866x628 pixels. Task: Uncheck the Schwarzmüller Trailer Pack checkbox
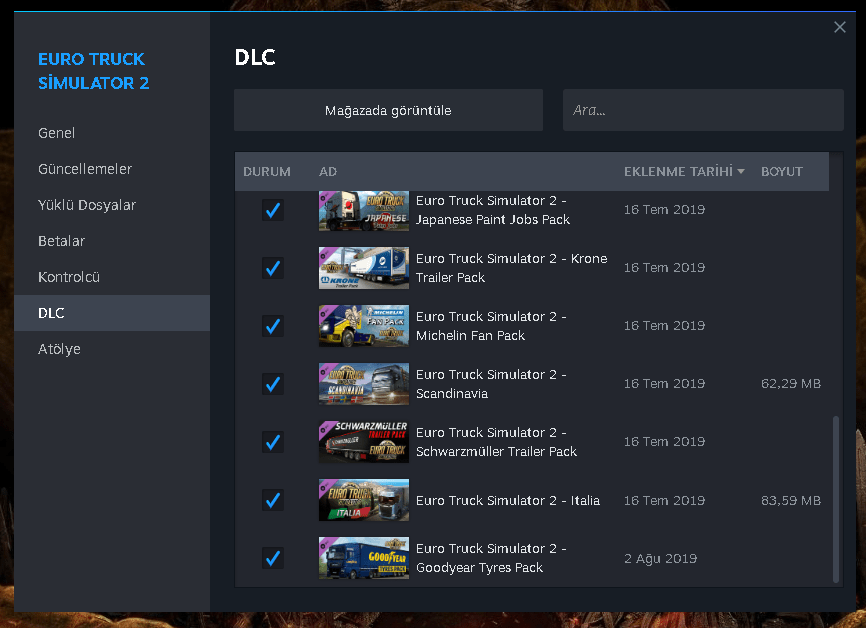(273, 442)
